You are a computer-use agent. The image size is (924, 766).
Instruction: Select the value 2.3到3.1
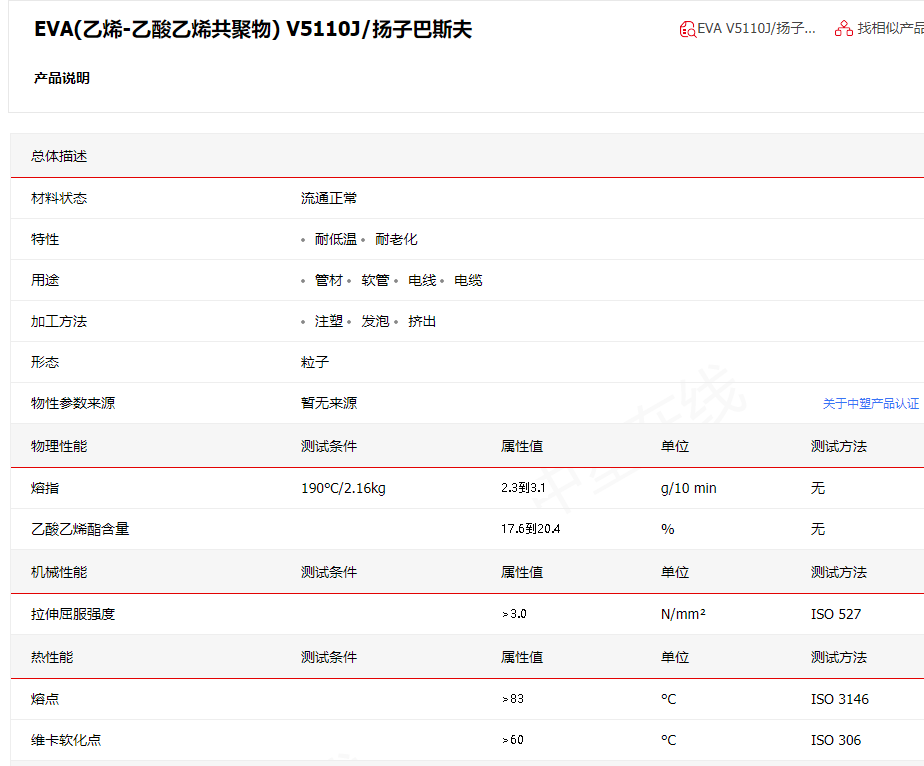tap(523, 488)
